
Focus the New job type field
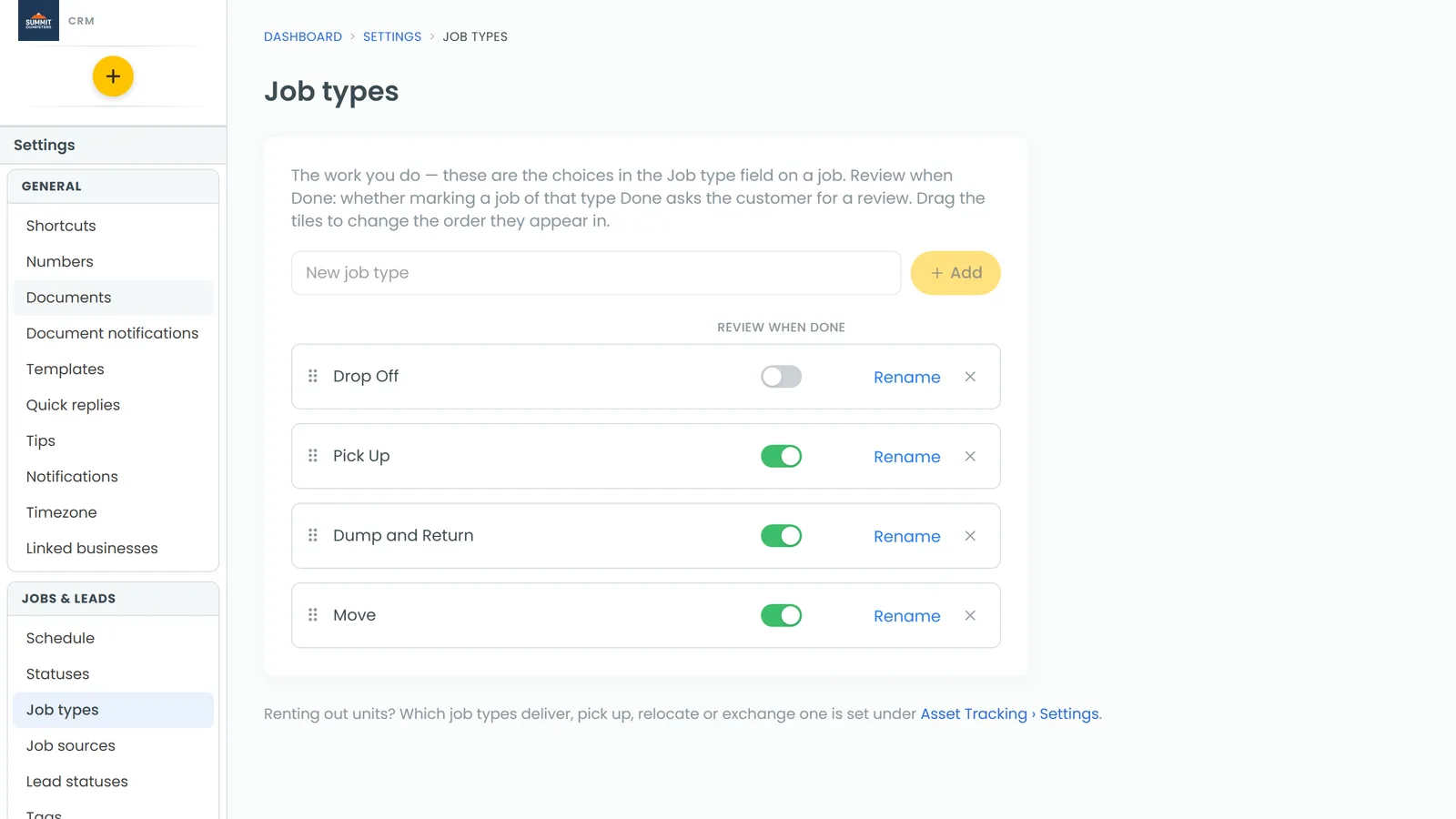(596, 273)
